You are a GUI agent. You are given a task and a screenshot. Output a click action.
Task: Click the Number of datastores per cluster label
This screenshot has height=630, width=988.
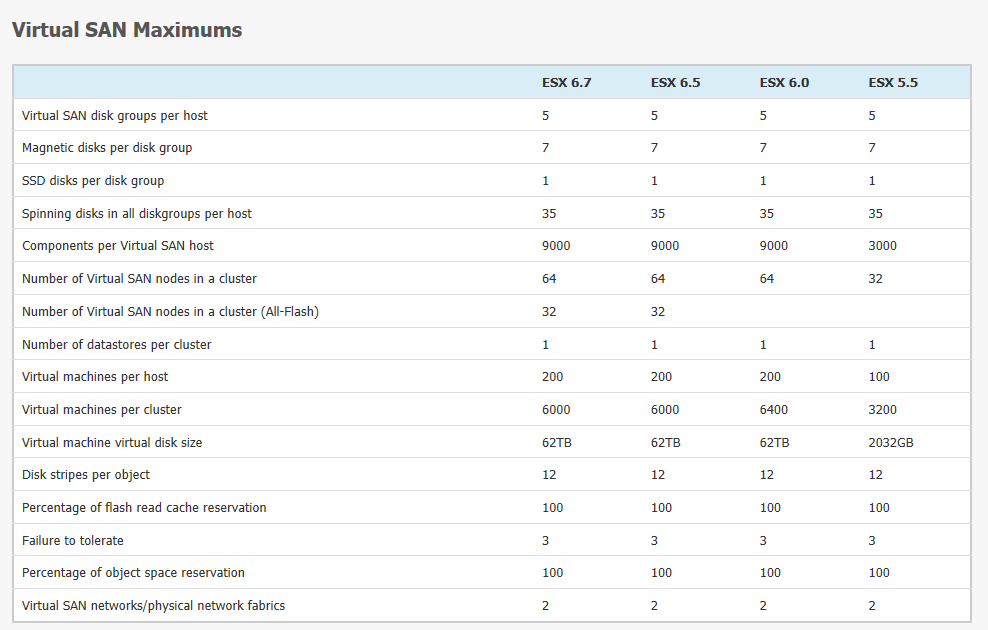pyautogui.click(x=117, y=344)
